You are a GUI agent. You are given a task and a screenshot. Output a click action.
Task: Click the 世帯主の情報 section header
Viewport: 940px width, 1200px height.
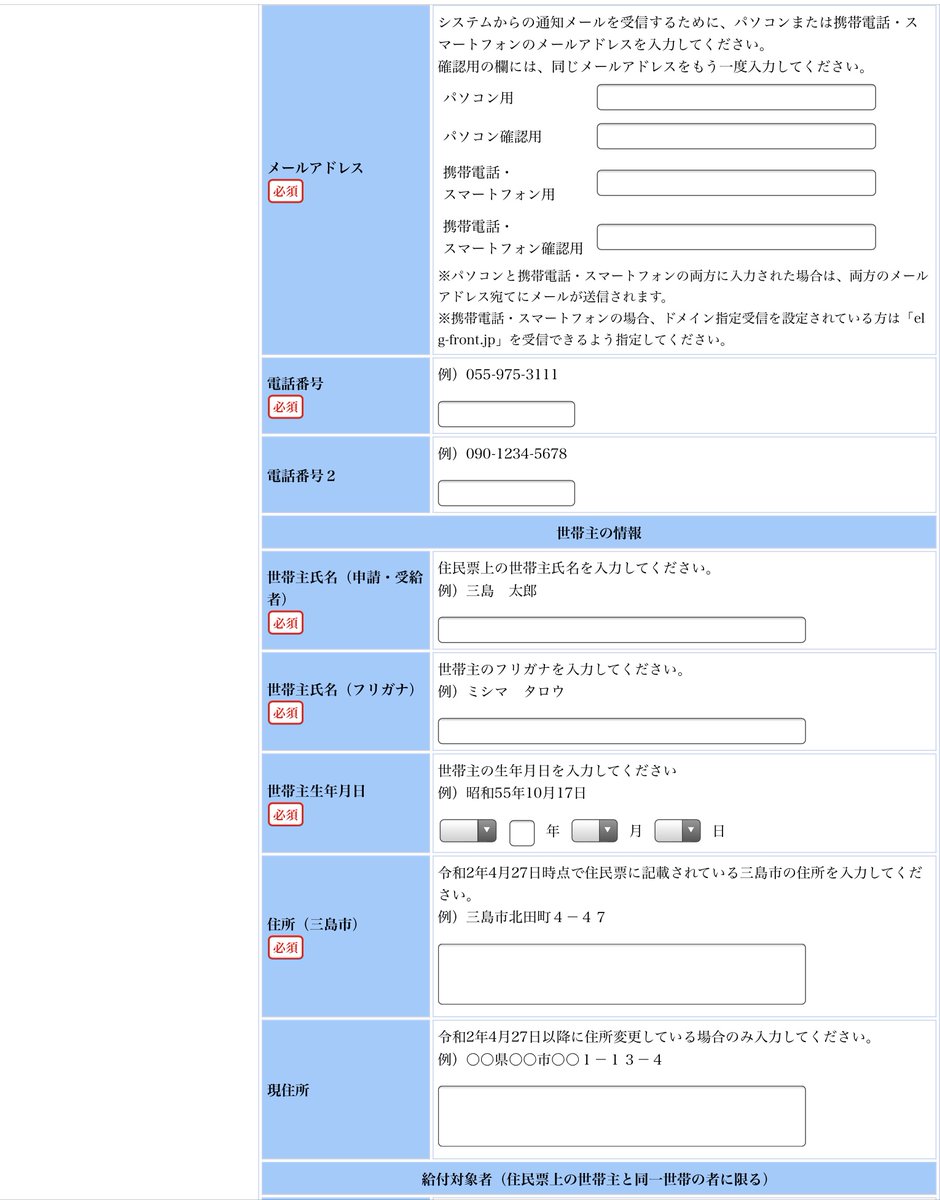pos(599,533)
